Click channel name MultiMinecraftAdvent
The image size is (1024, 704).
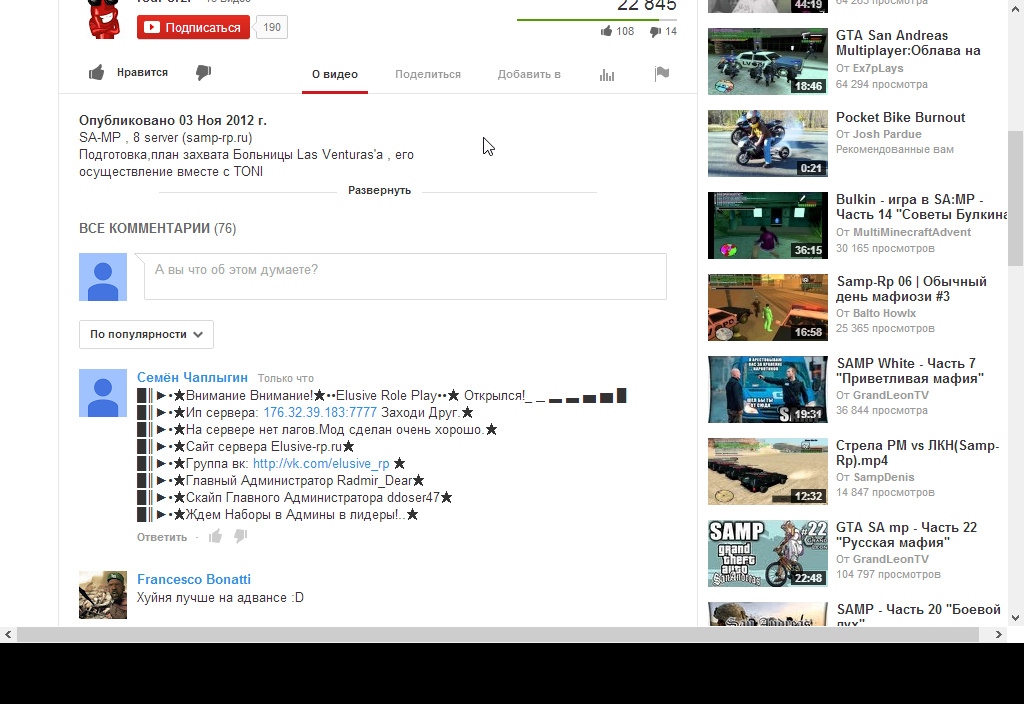(912, 232)
